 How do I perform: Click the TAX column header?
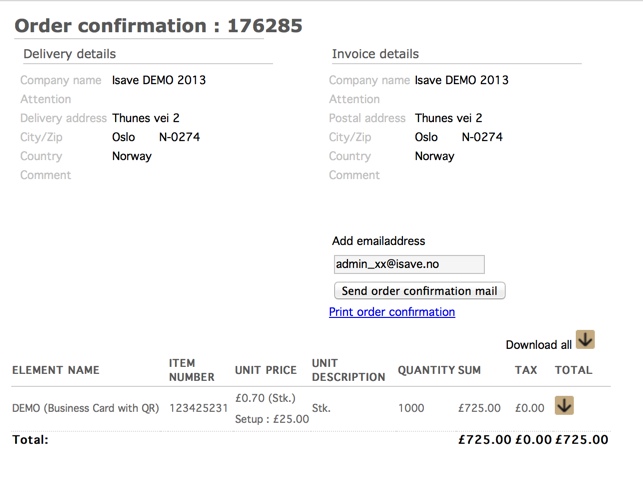pos(526,370)
